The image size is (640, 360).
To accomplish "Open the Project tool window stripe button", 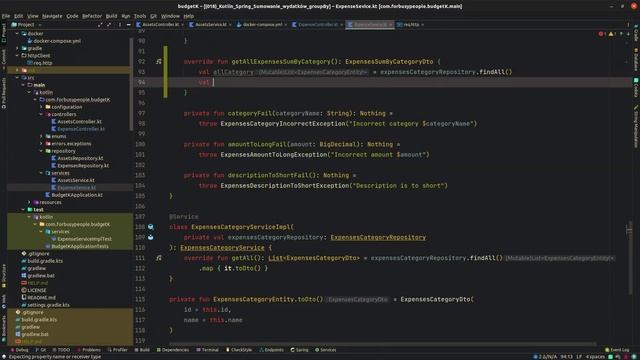I will click(x=4, y=33).
